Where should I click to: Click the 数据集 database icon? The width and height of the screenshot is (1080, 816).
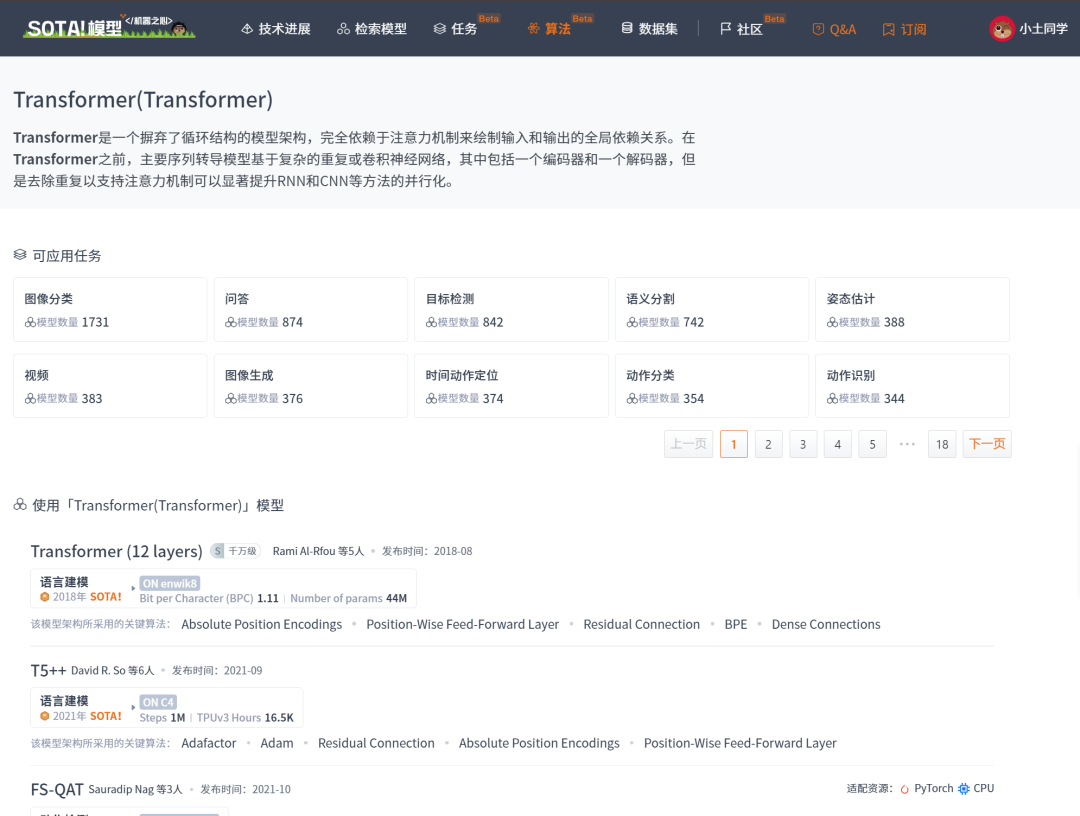pos(627,28)
